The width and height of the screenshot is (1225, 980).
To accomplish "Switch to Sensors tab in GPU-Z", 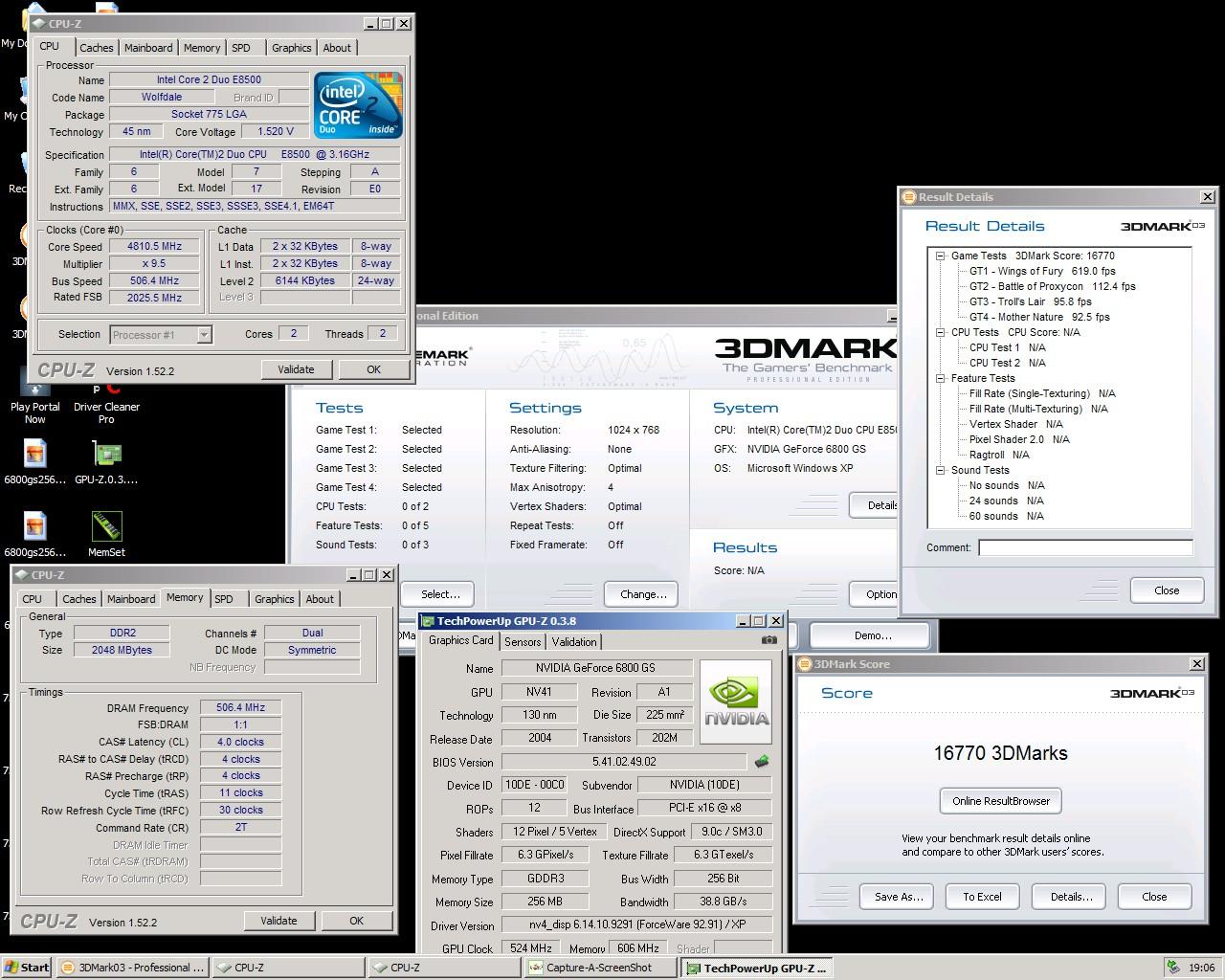I will 523,642.
